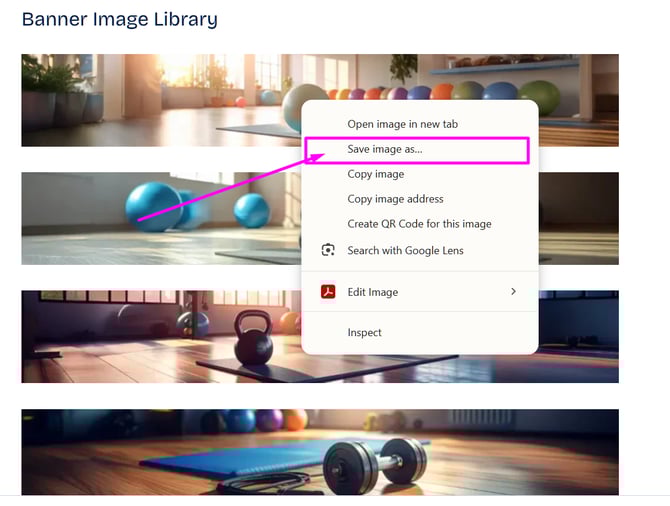Click the 'Banner Image Library' heading
This screenshot has height=506, width=670.
pyautogui.click(x=119, y=19)
